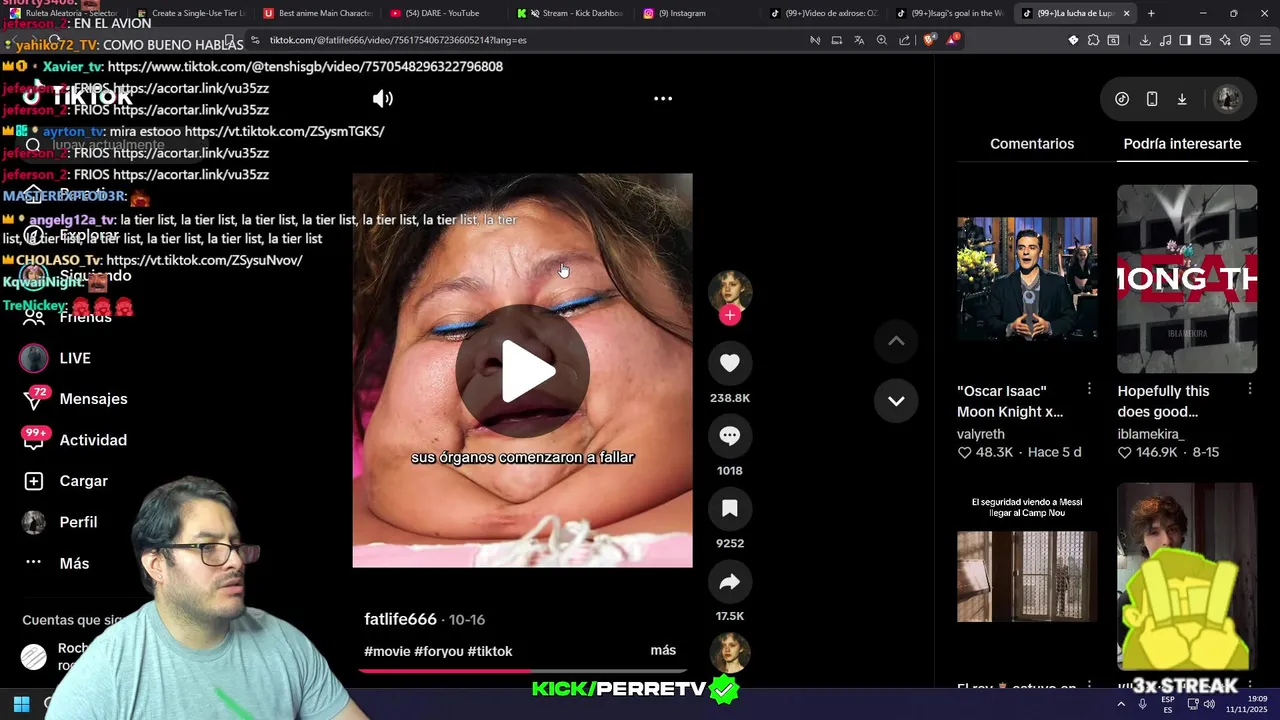This screenshot has height=720, width=1280.
Task: Toggle the browser sidebar panel icon
Action: (x=1185, y=40)
